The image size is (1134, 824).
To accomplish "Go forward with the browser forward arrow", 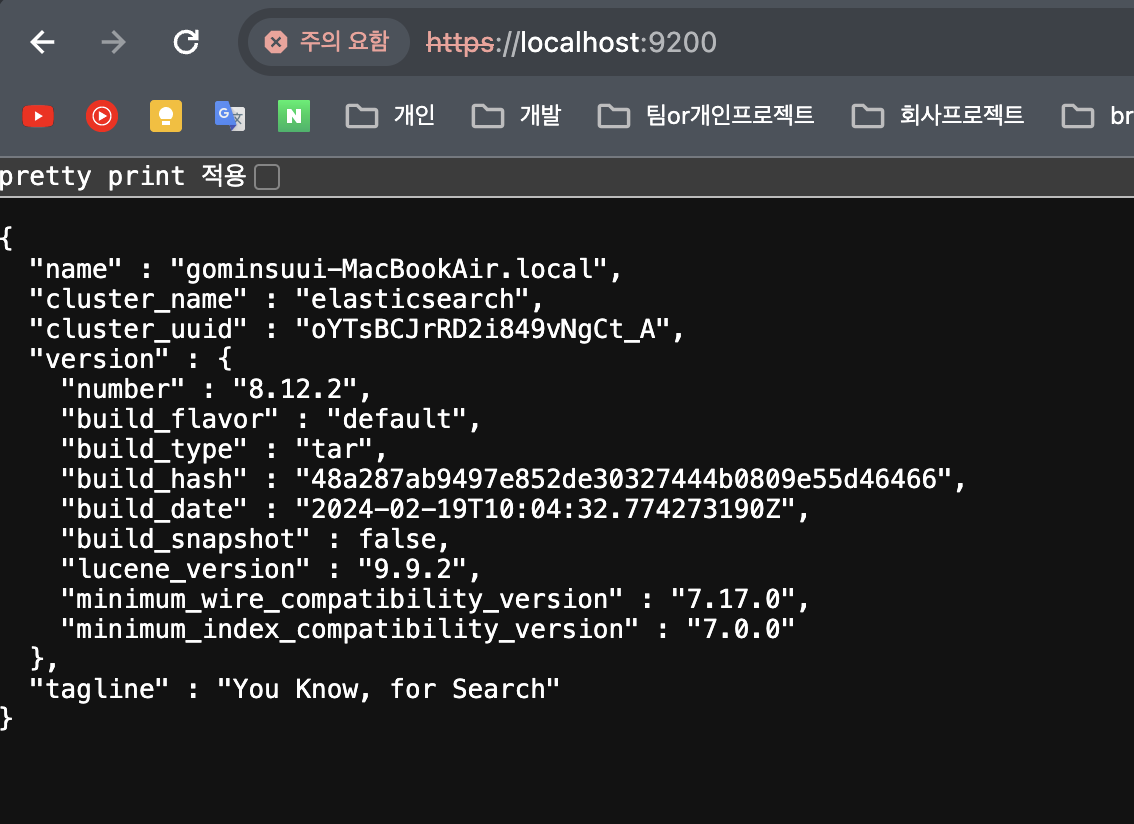I will pos(114,42).
